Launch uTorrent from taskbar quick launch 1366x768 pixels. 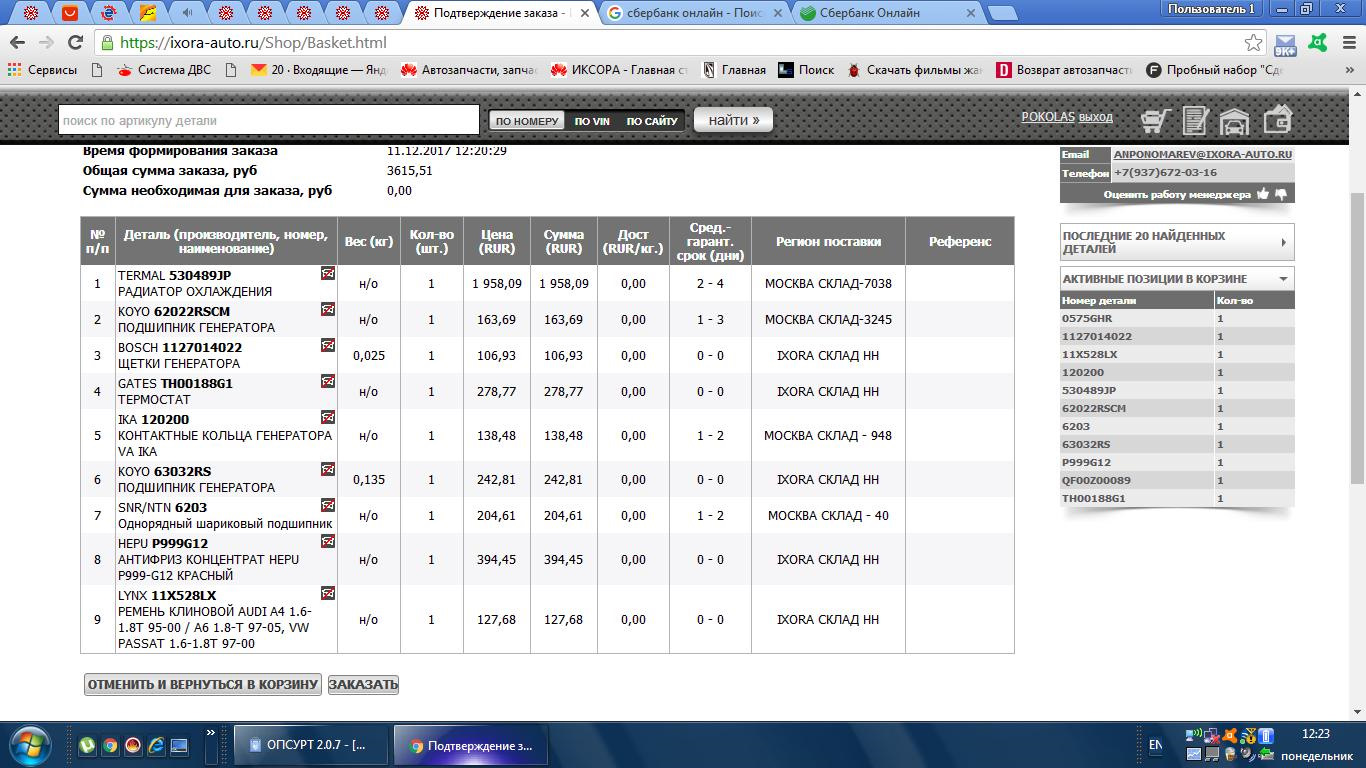89,745
